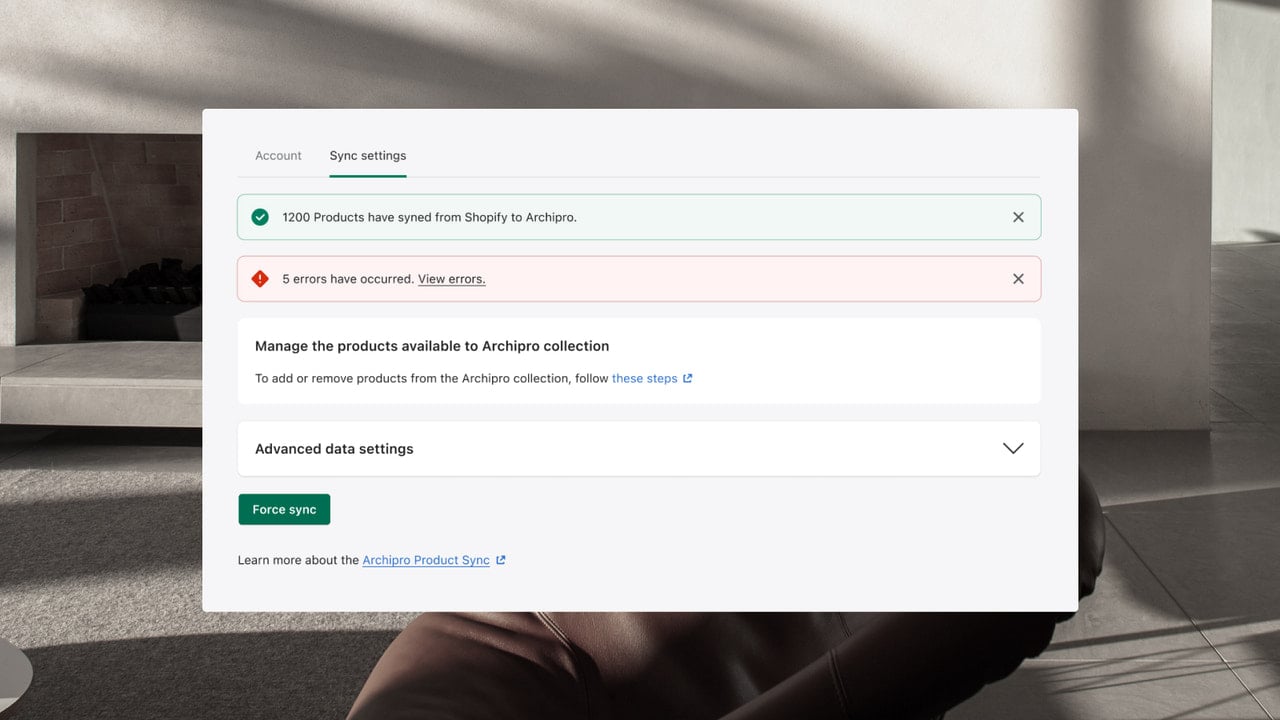This screenshot has width=1280, height=720.
Task: Click external link icon beside these steps
Action: (x=687, y=379)
